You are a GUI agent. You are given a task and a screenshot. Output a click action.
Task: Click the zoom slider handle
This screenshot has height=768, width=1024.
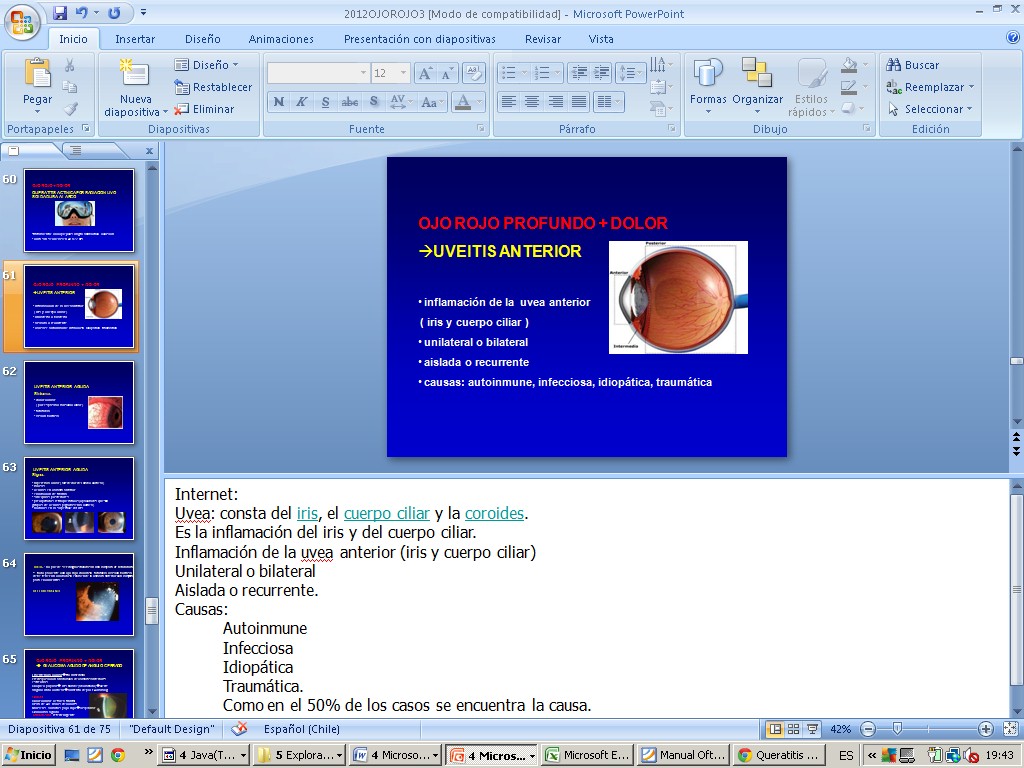point(898,729)
